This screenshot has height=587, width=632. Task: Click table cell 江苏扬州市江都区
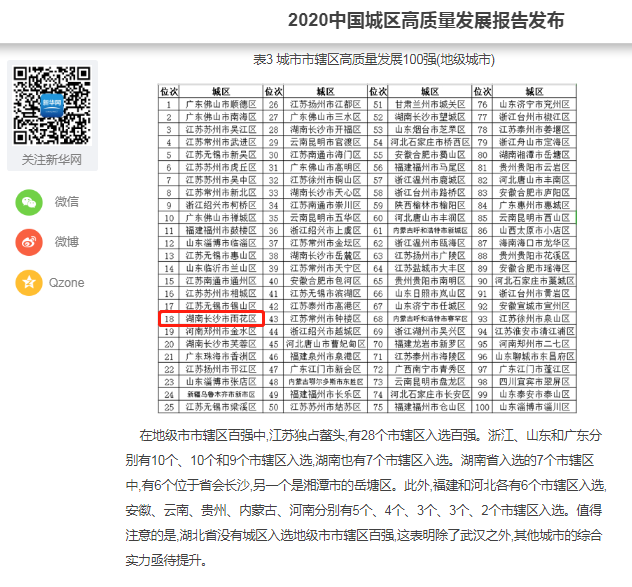coord(325,104)
